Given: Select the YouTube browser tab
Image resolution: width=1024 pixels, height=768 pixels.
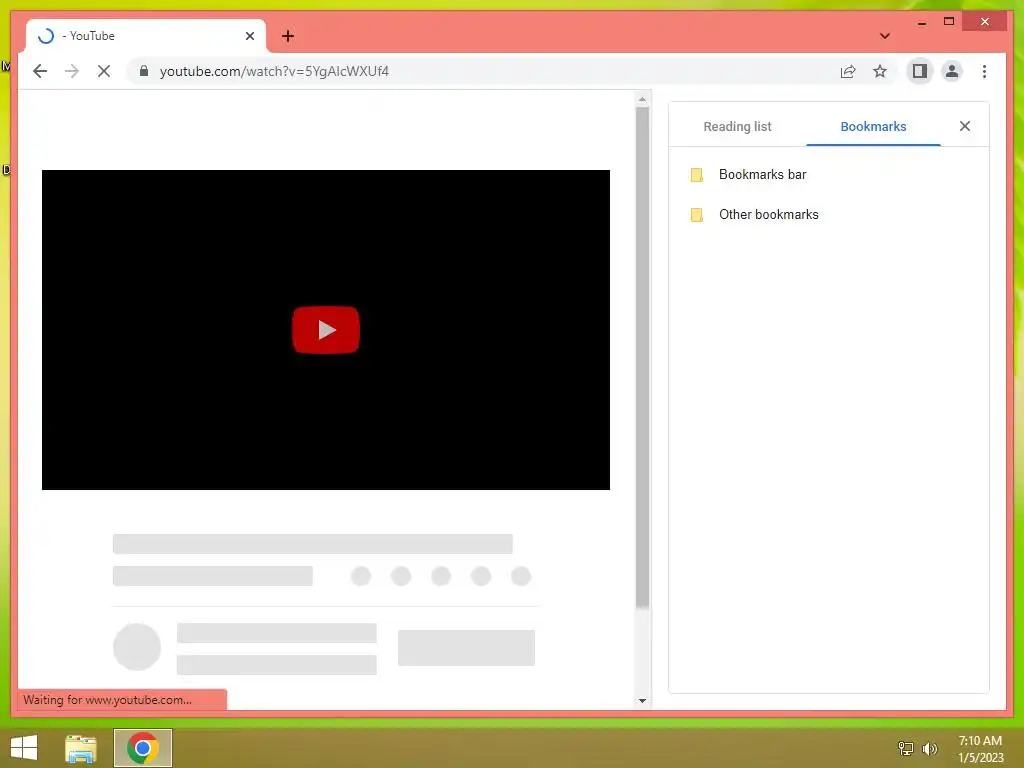Looking at the screenshot, I should point(146,36).
